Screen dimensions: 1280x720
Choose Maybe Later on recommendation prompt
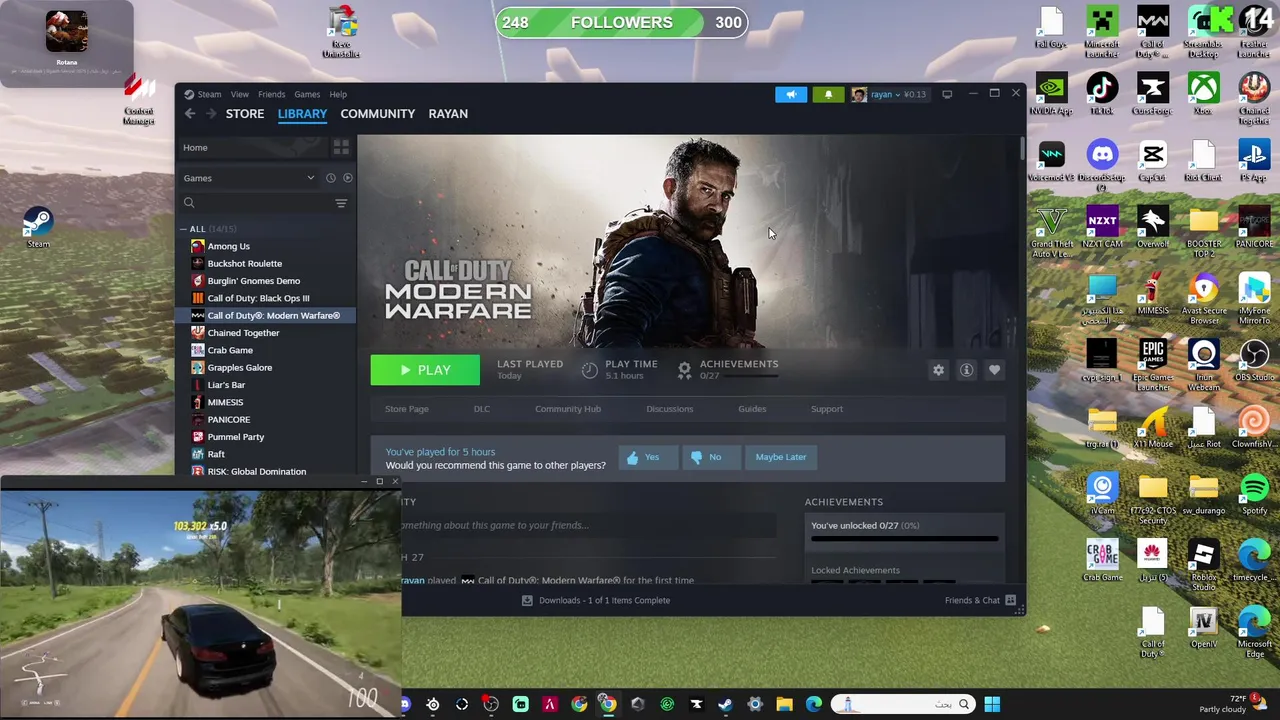pyautogui.click(x=781, y=457)
